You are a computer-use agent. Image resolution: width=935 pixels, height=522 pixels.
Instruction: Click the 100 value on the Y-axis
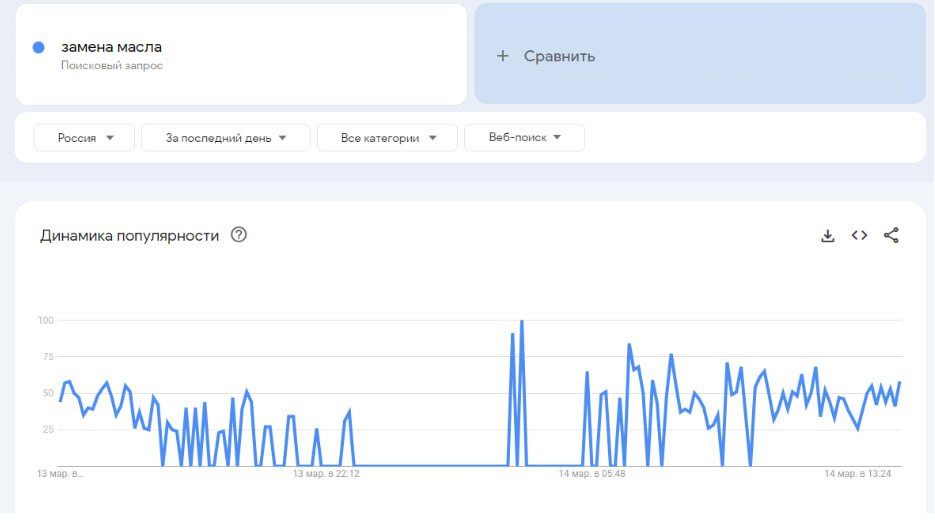[45, 321]
